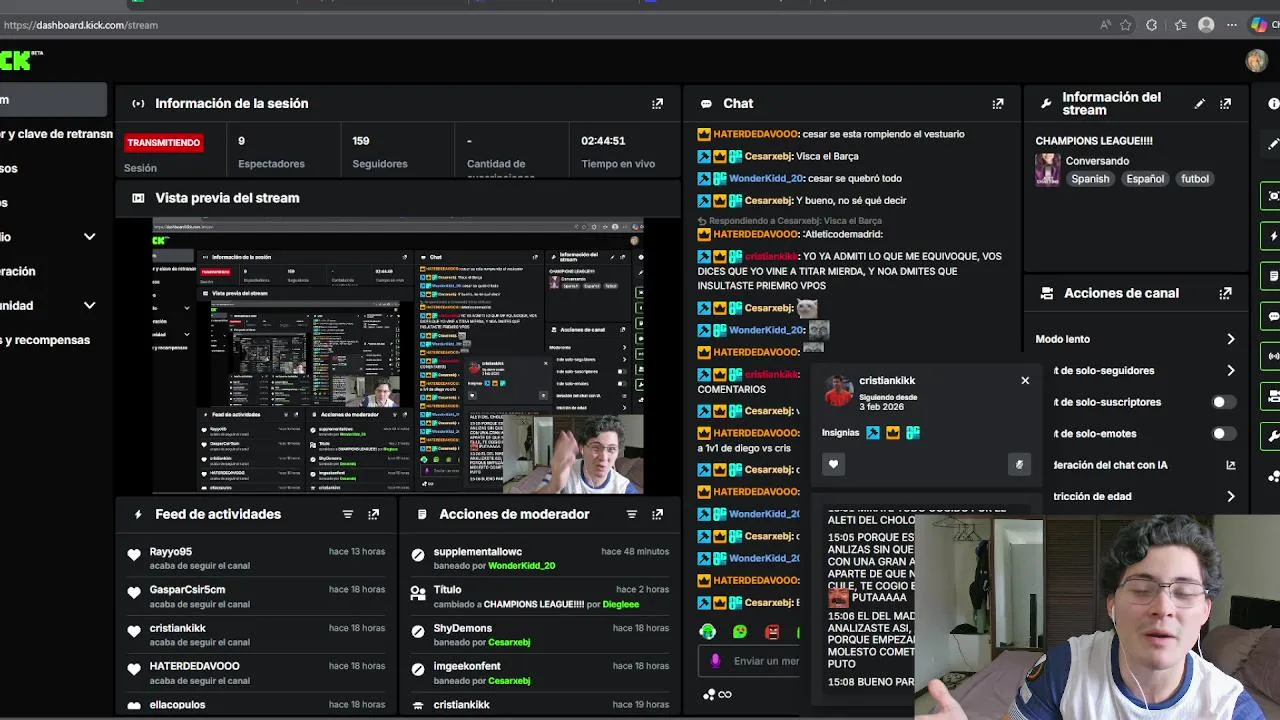The width and height of the screenshot is (1280, 720).
Task: Open browser settings three-dots menu
Action: click(x=1233, y=25)
